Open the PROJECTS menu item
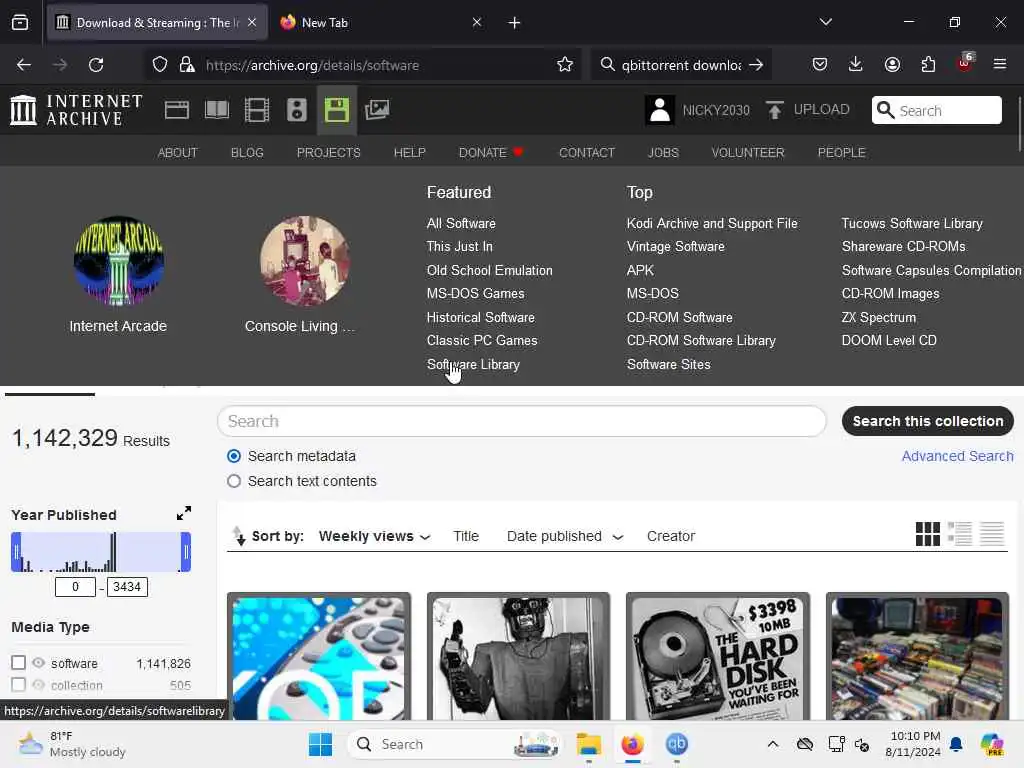 [x=328, y=152]
